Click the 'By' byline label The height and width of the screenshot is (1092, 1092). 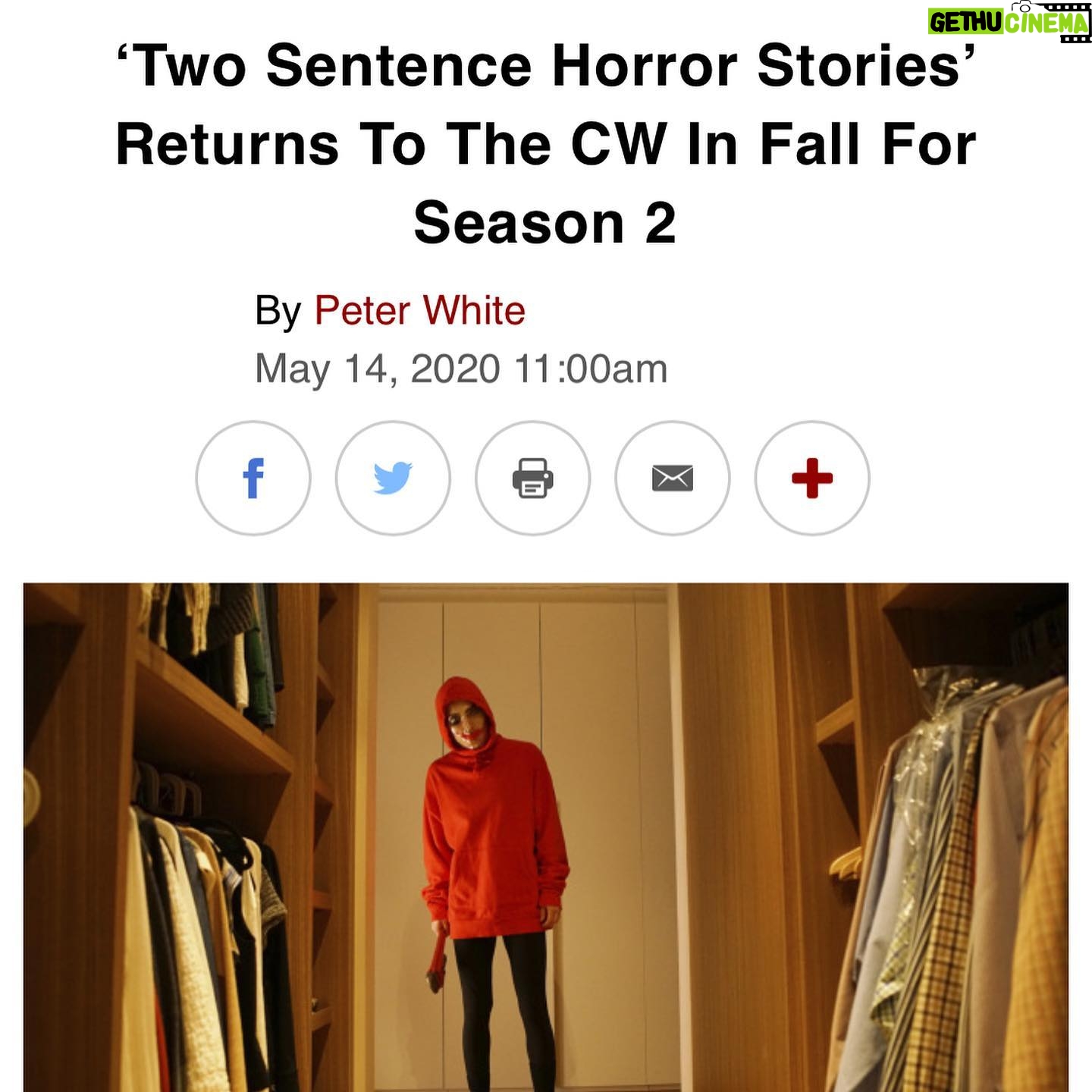(x=278, y=312)
